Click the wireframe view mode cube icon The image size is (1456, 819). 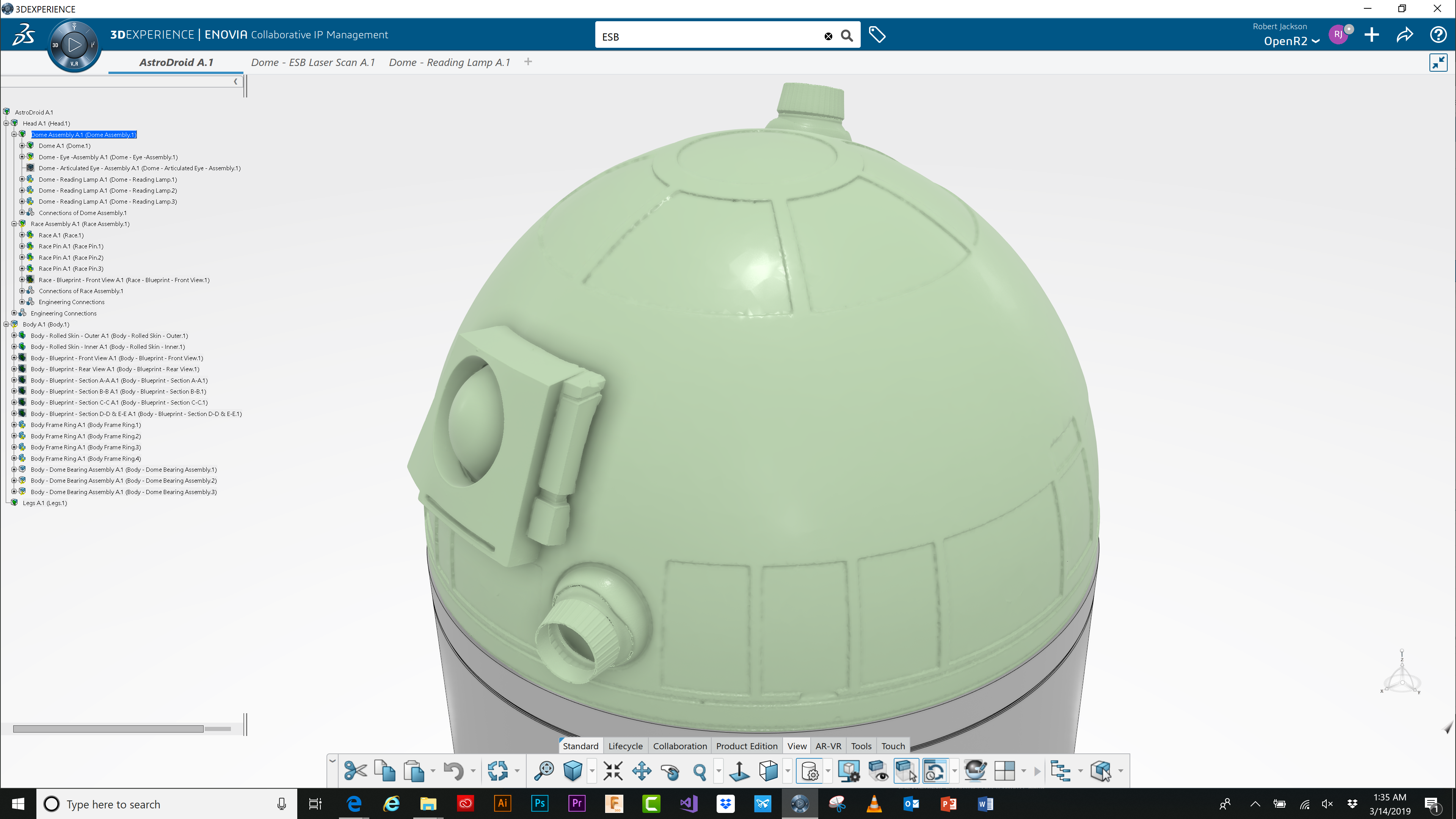coord(768,771)
